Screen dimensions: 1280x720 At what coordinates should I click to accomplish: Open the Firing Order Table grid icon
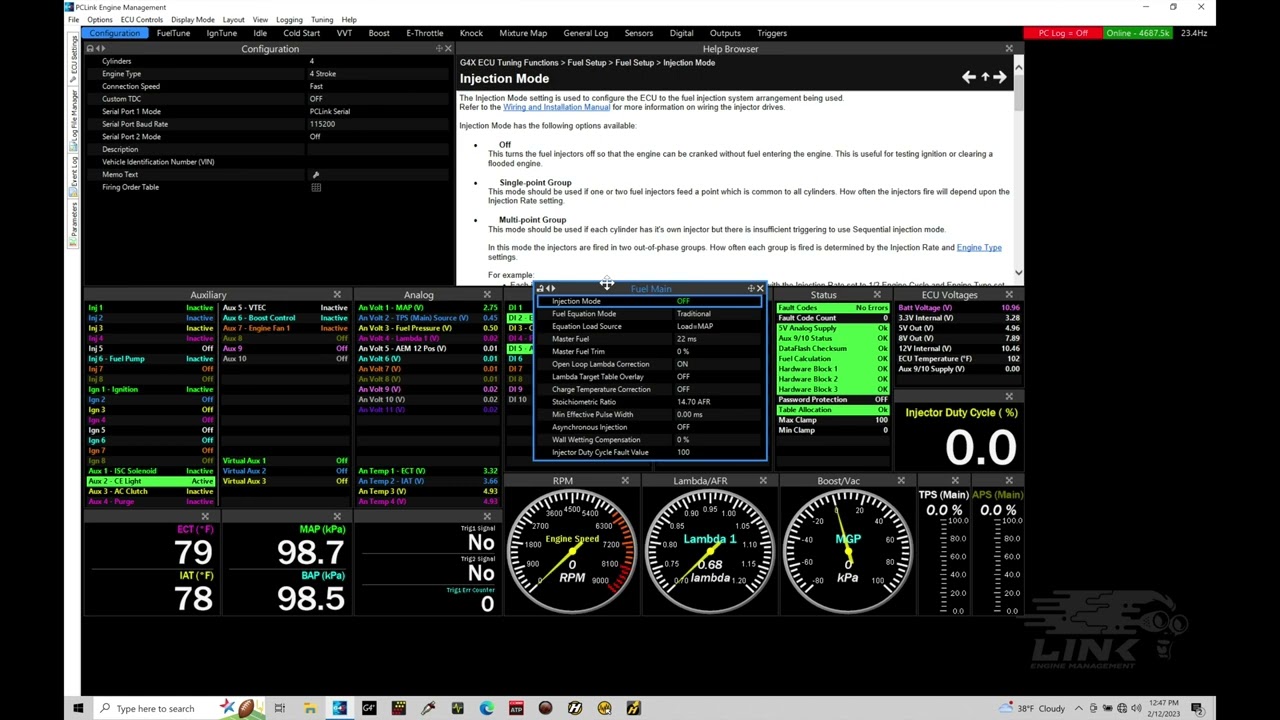316,187
